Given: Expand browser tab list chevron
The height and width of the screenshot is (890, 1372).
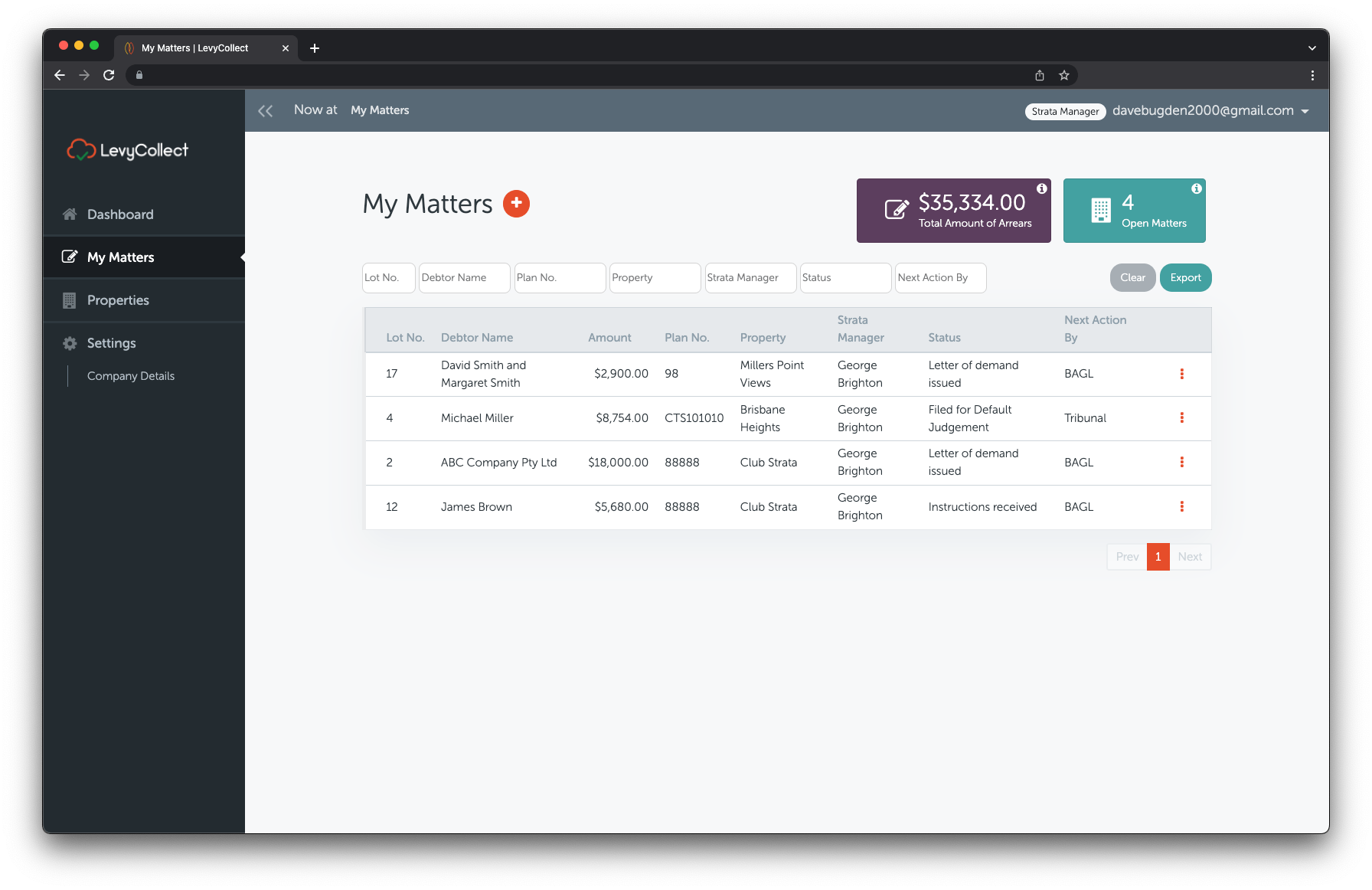Looking at the screenshot, I should [x=1312, y=48].
